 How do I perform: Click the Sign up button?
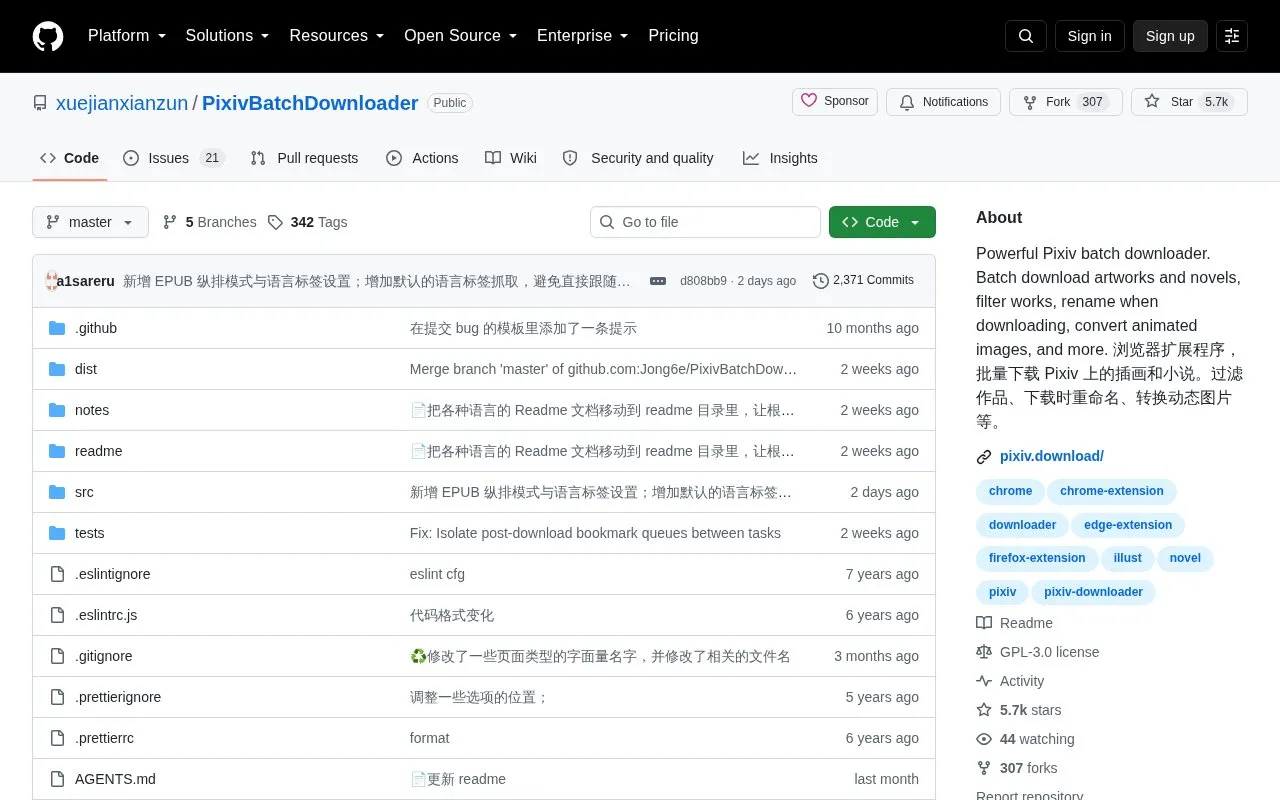pyautogui.click(x=1170, y=36)
